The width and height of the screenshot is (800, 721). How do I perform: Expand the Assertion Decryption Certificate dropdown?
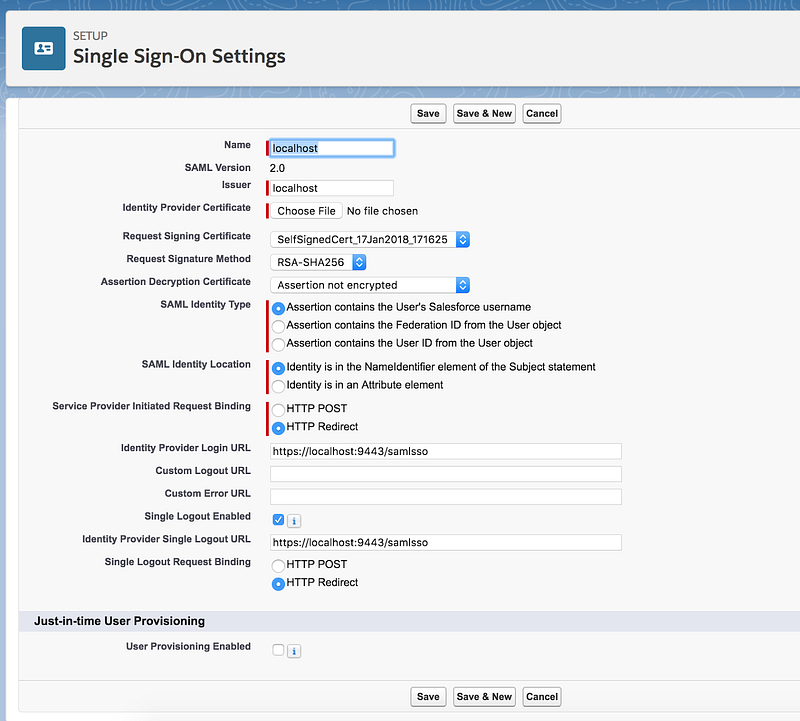click(x=370, y=285)
